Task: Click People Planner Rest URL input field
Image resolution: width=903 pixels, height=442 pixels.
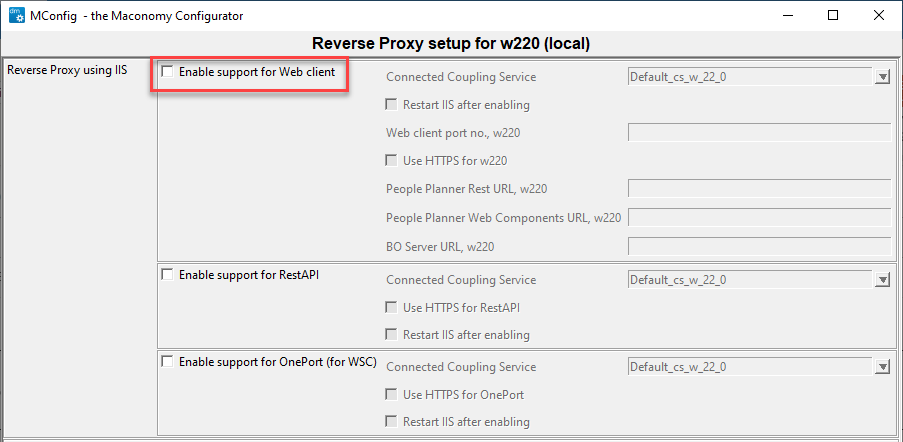Action: pyautogui.click(x=758, y=189)
